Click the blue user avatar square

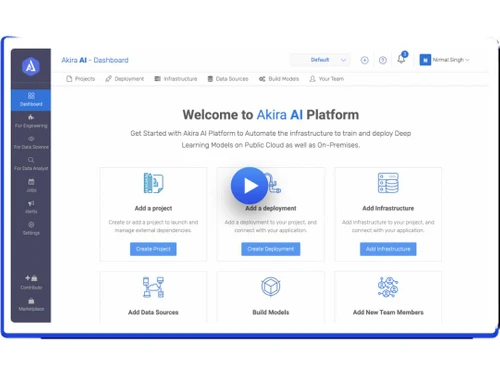[425, 60]
